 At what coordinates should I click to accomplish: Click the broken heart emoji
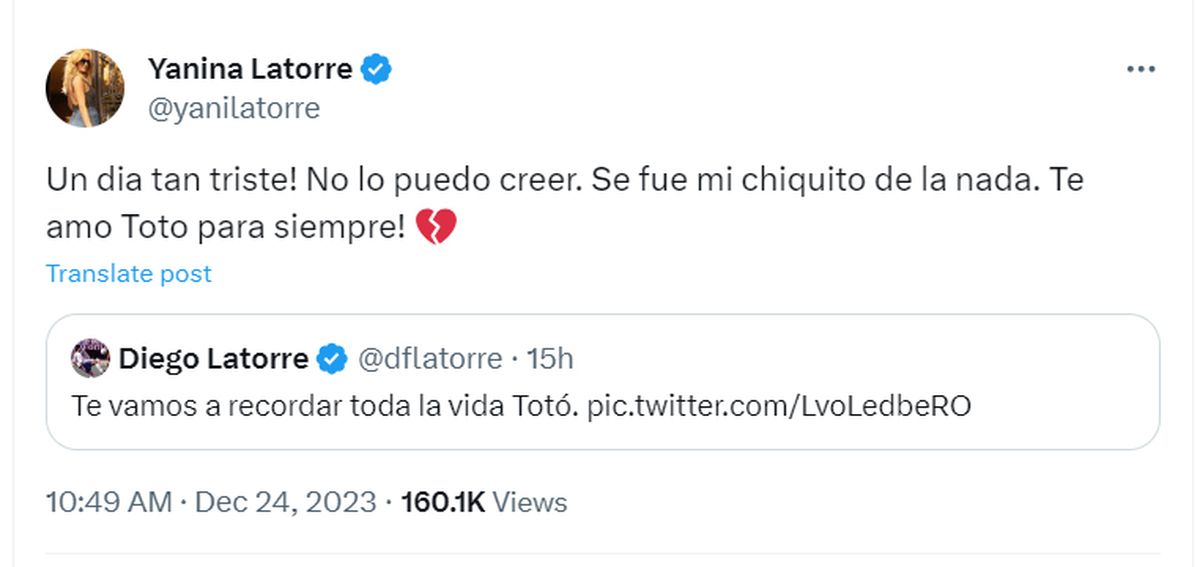point(435,229)
